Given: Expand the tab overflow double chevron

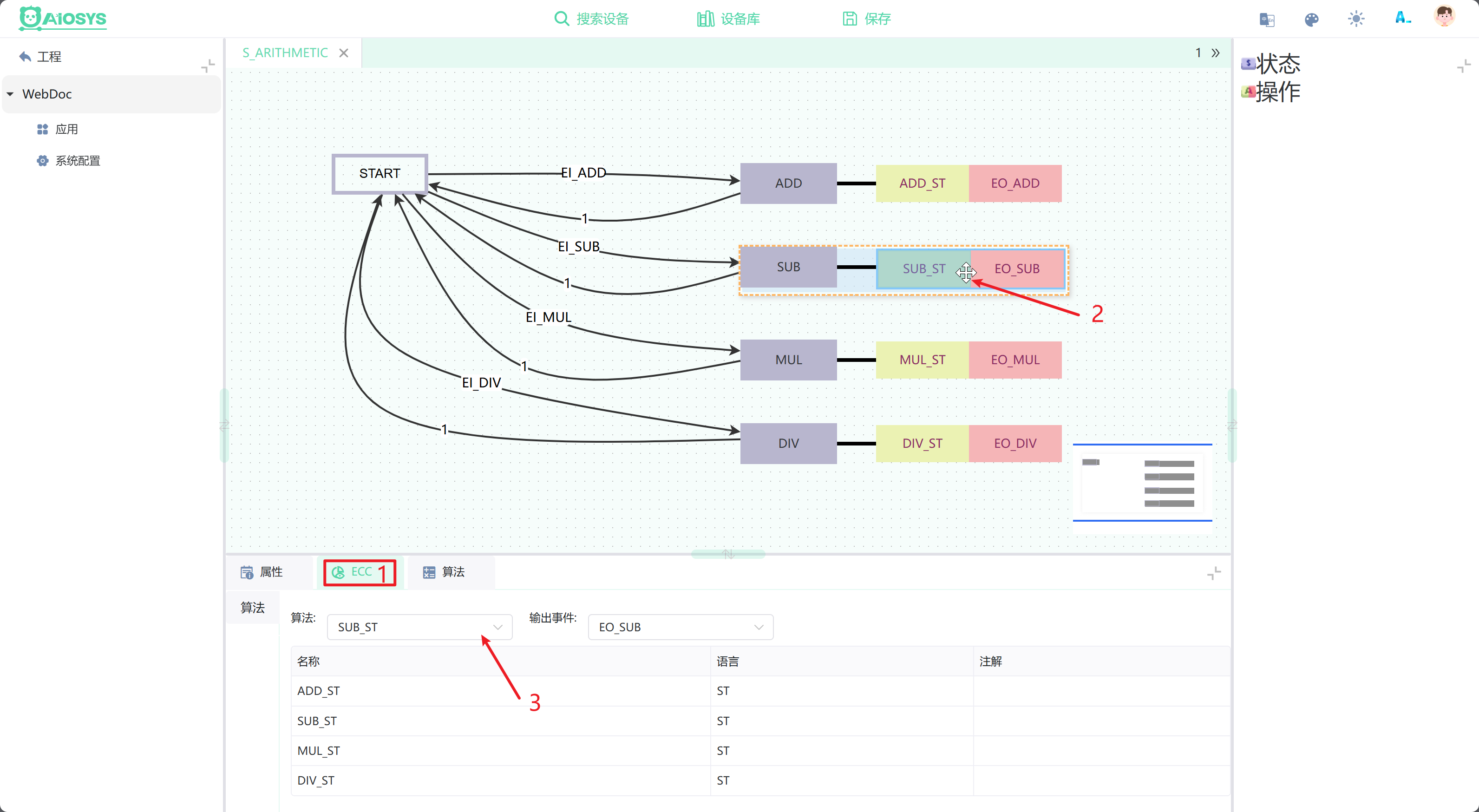Looking at the screenshot, I should coord(1216,53).
